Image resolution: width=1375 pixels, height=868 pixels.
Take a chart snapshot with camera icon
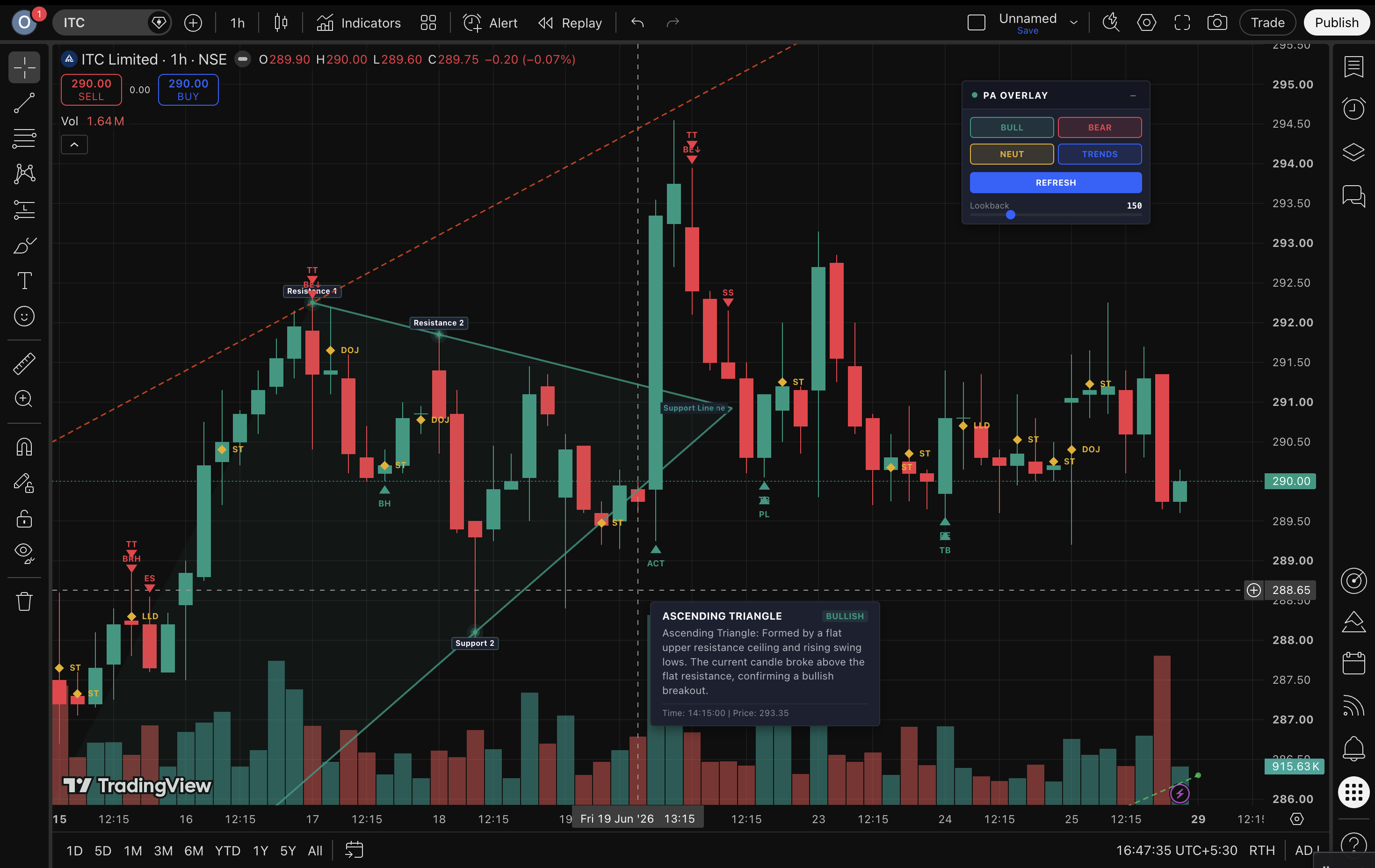[x=1217, y=23]
